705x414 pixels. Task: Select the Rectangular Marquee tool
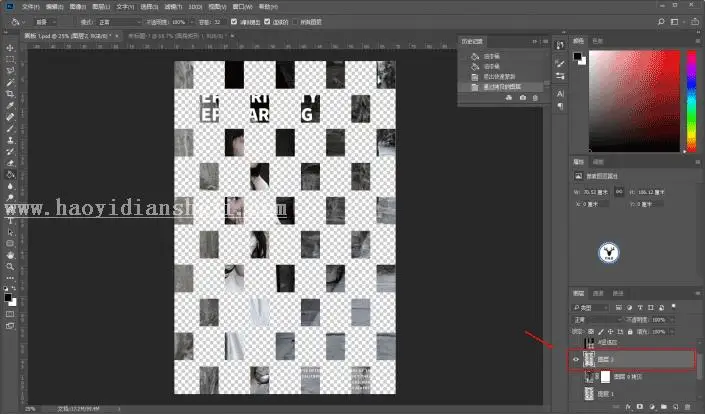pos(10,59)
